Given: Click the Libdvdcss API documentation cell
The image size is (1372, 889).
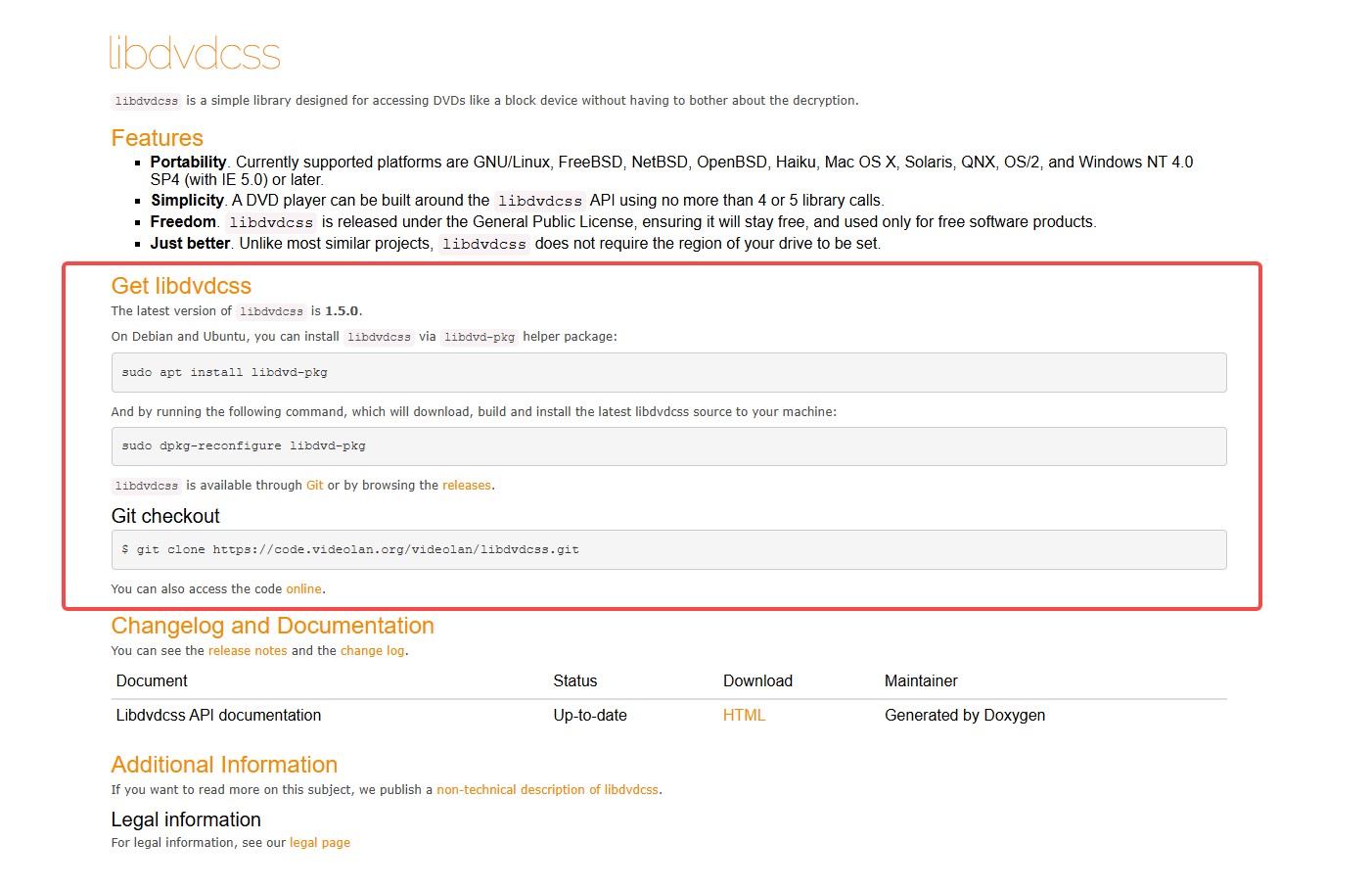Looking at the screenshot, I should 218,716.
